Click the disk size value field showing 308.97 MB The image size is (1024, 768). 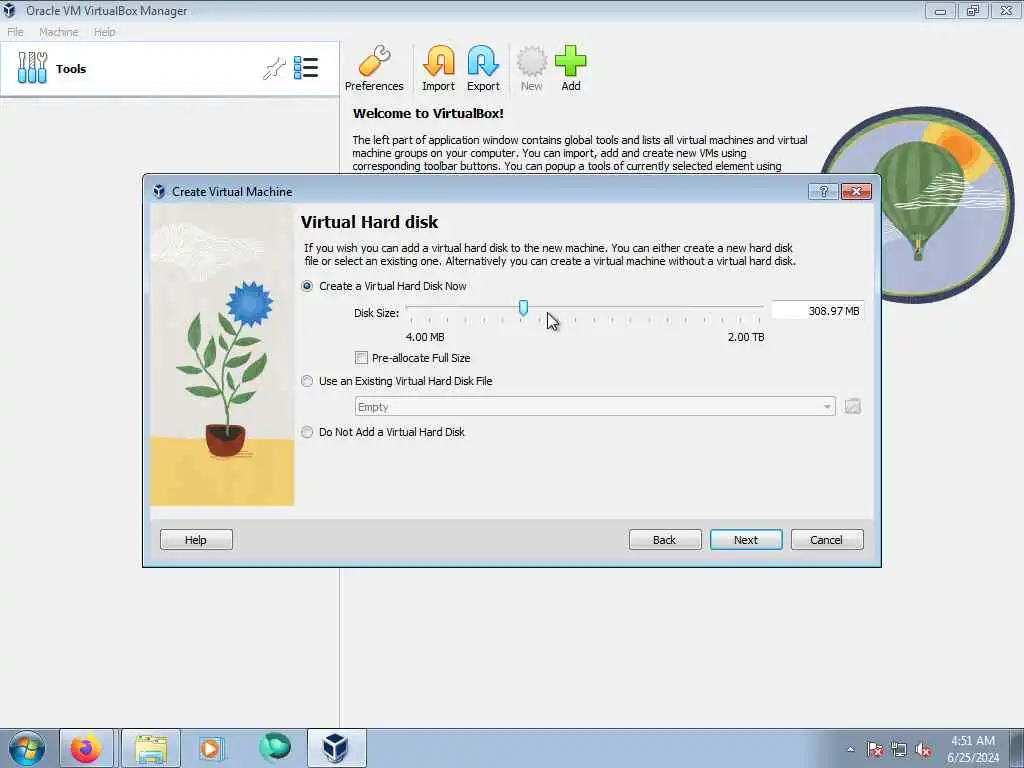(818, 311)
